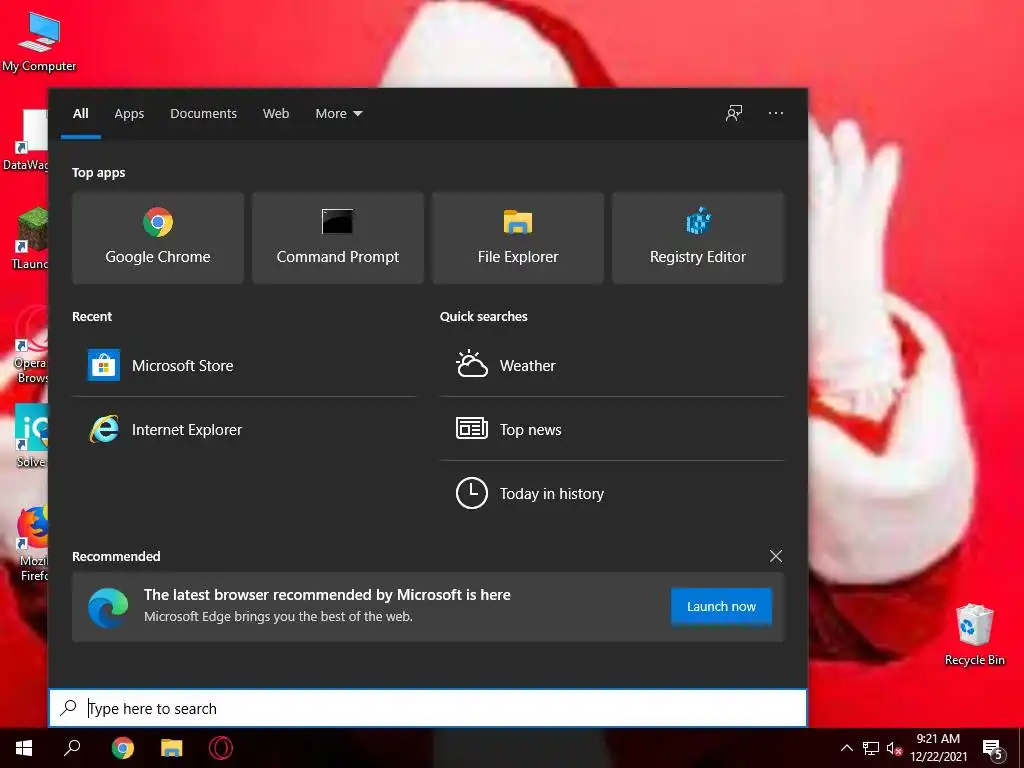1024x768 pixels.
Task: Open the Windows Start button
Action: coord(24,748)
